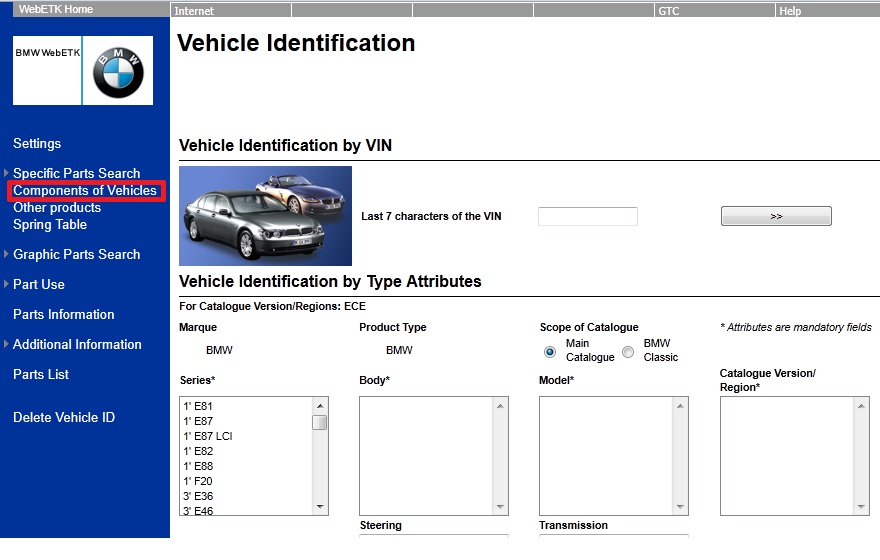Click the BMWWebETK logo text panel
Viewport: 880px width, 560px height.
(47, 71)
